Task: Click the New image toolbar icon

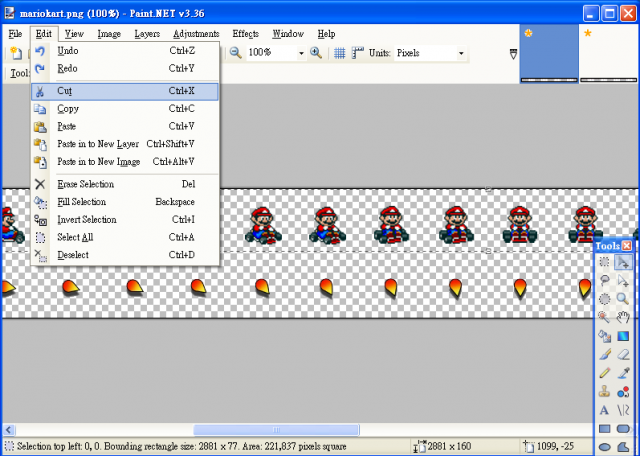Action: (16, 53)
